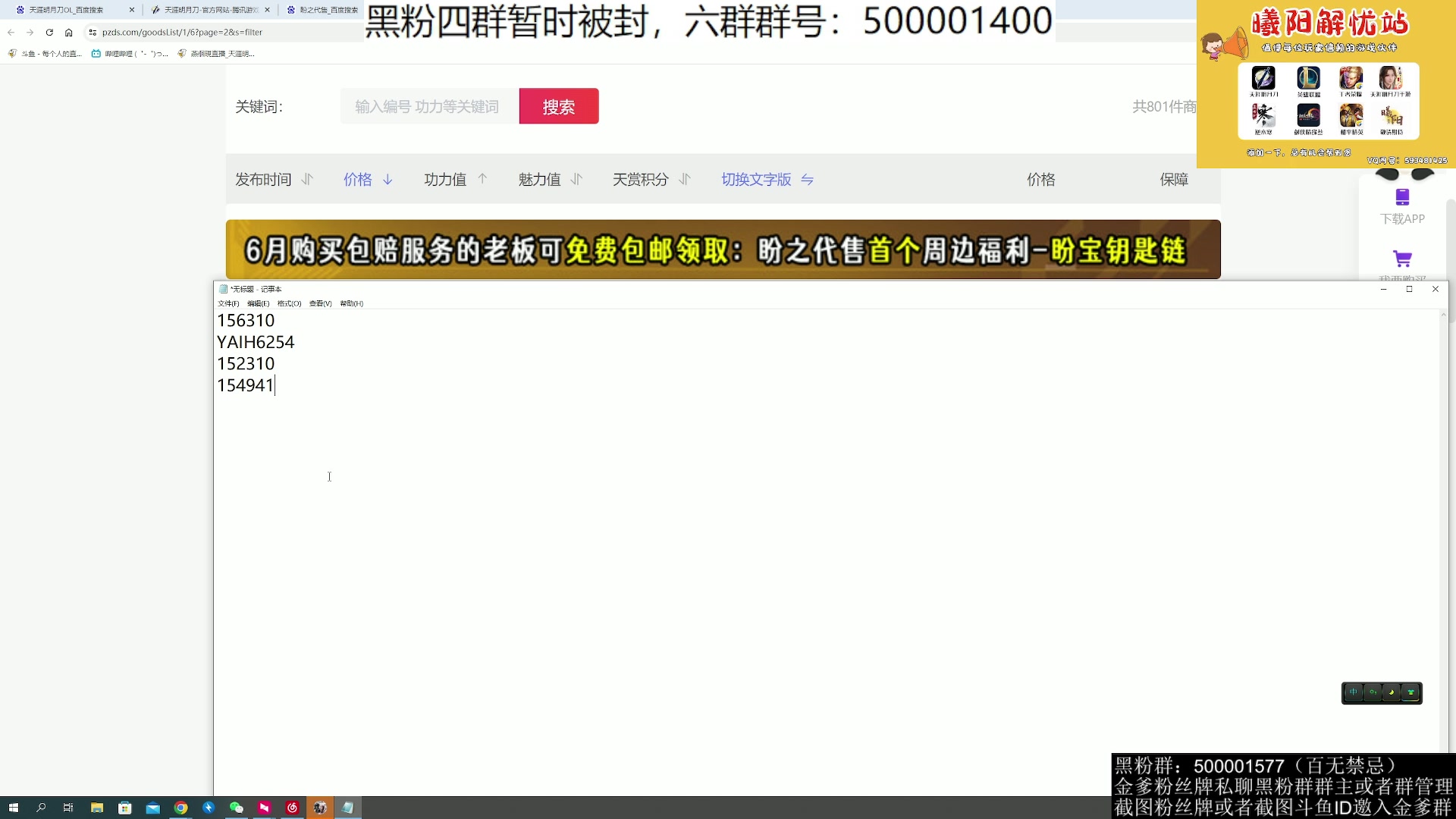Open the 斗鱼 bookmark in bookmarks bar

point(45,54)
